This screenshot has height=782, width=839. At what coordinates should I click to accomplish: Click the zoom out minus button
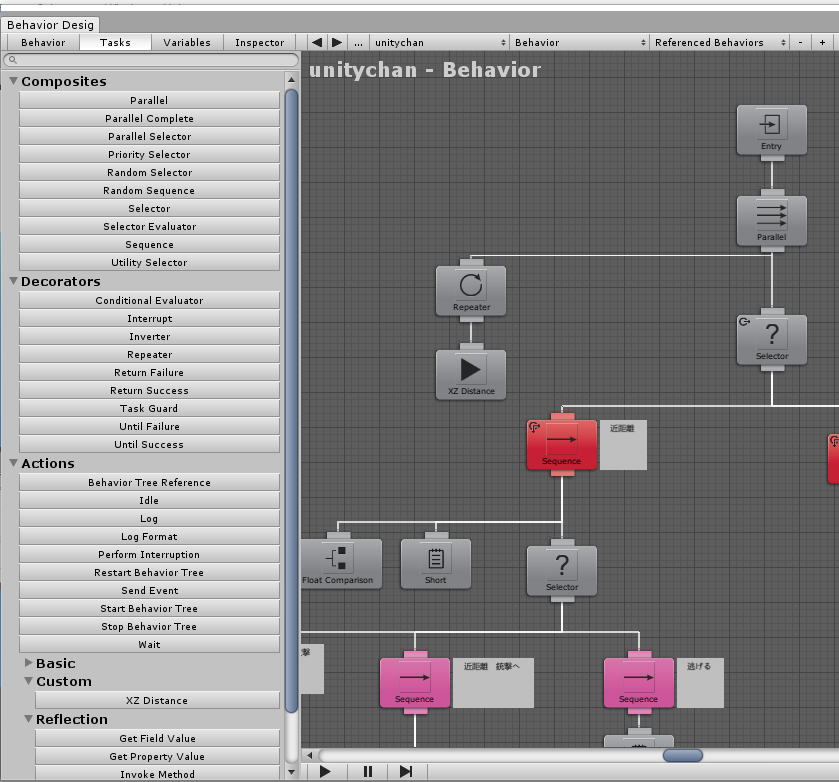(x=800, y=42)
